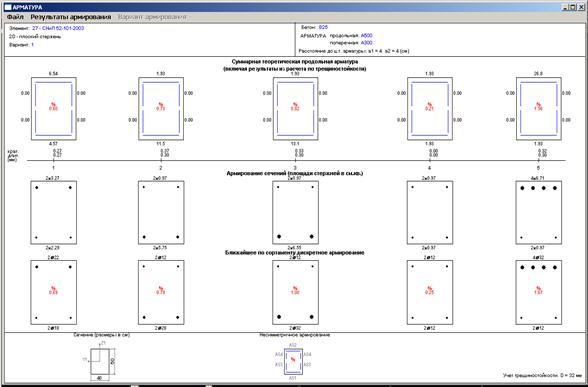Click the продольная rebar class A500
This screenshot has width=588, height=387.
(x=367, y=36)
